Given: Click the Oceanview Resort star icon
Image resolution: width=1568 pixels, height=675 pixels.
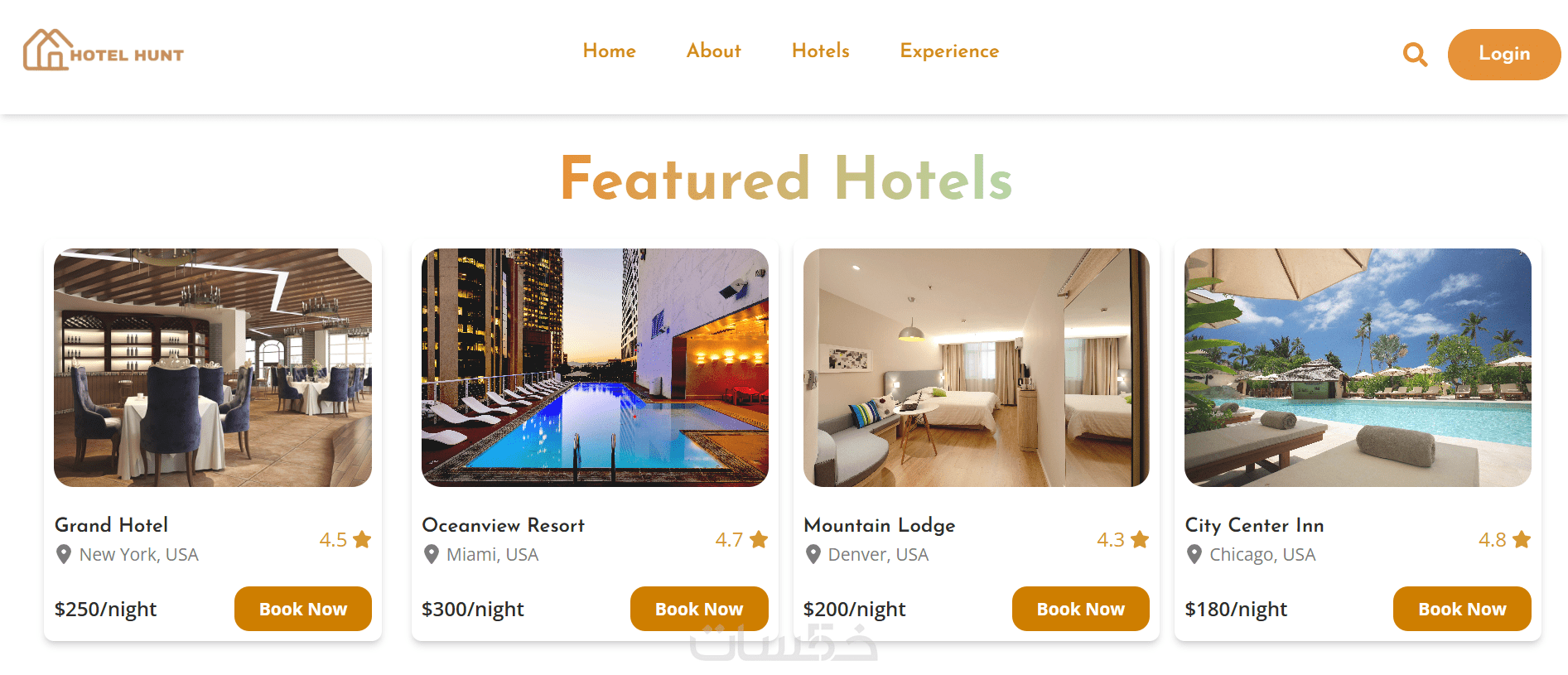Looking at the screenshot, I should pos(759,540).
